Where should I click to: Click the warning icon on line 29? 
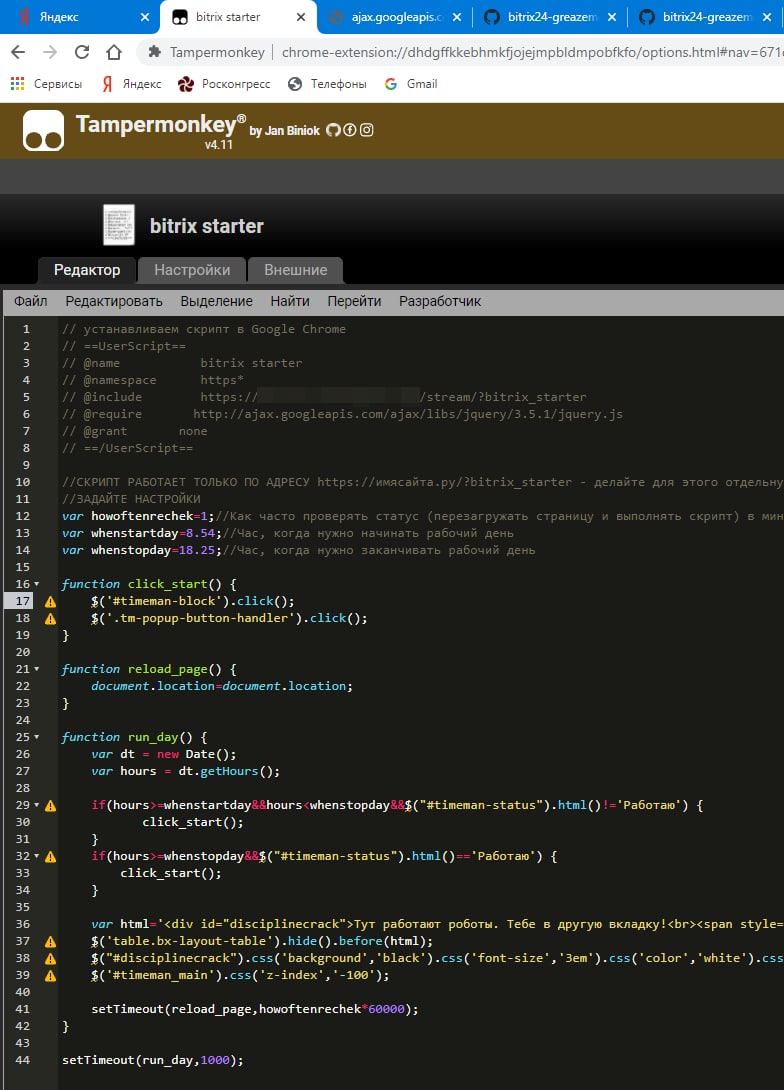(x=51, y=805)
